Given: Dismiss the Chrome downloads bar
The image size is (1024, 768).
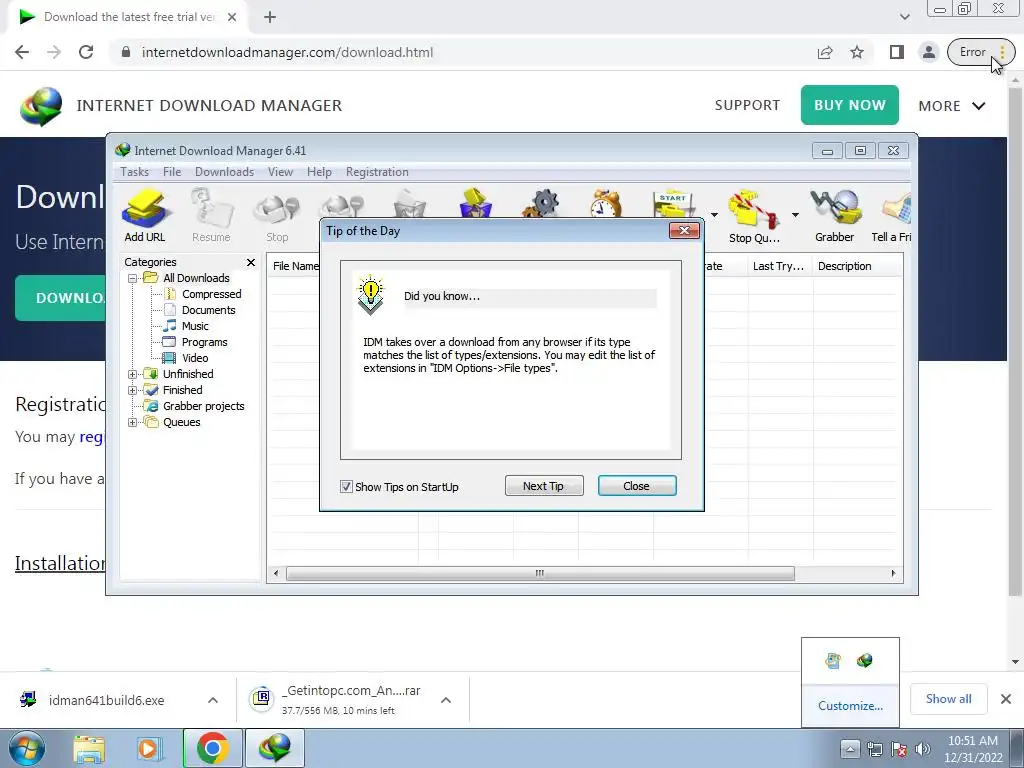Looking at the screenshot, I should tap(1006, 699).
